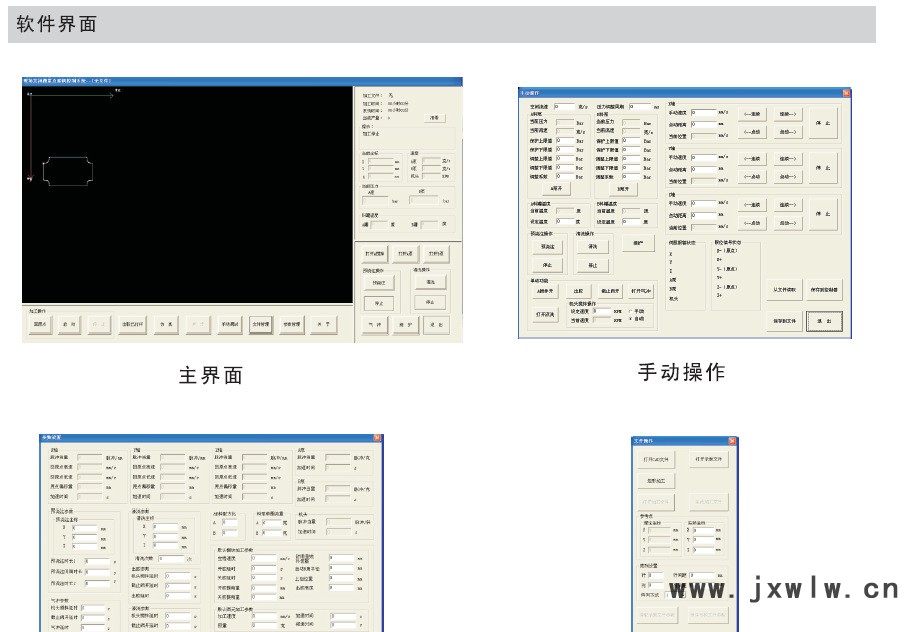912x632 pixels.
Task: Click the X-axis 手动速度 input field
Action: [701, 113]
